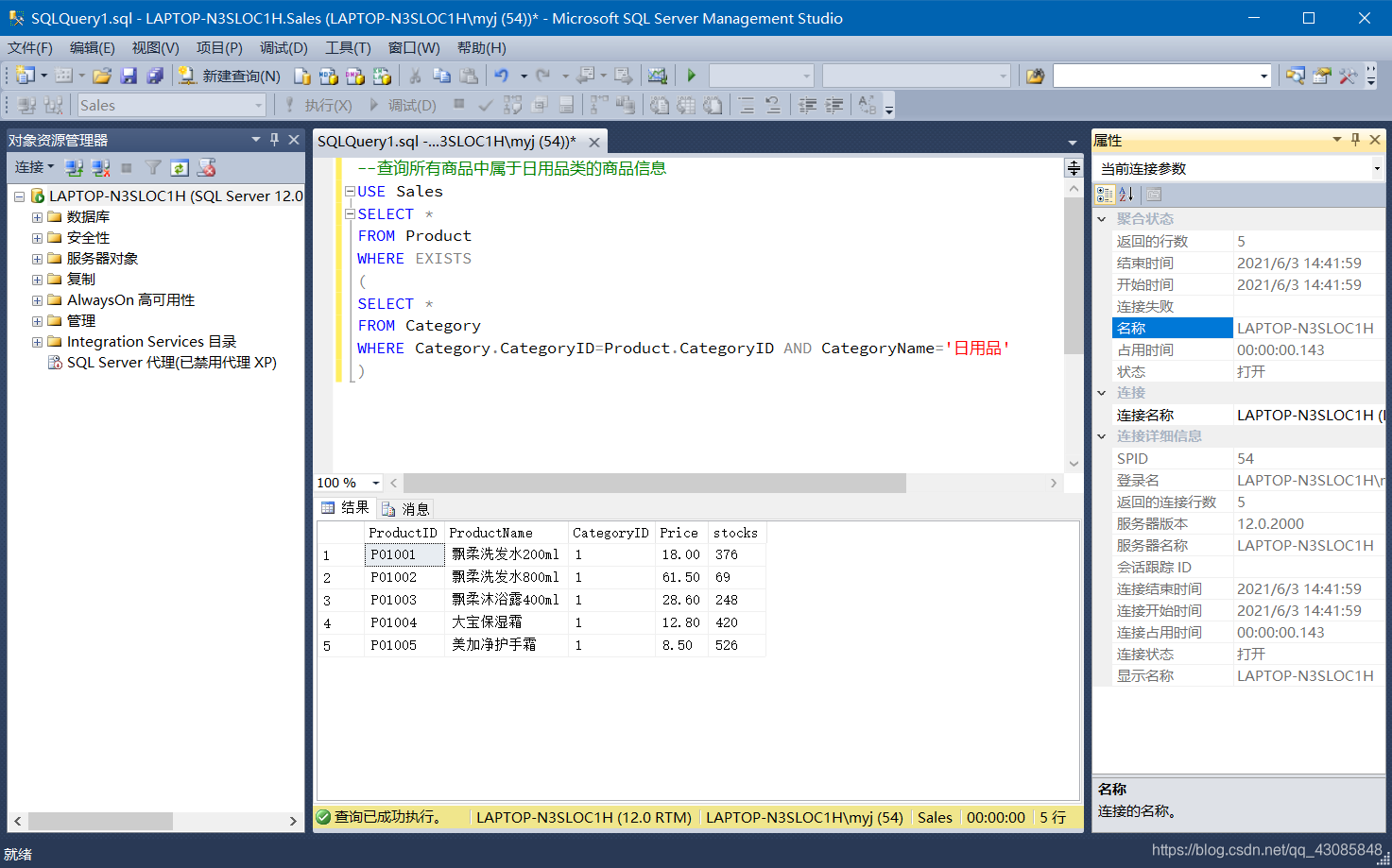This screenshot has height=868, width=1392.
Task: Click the Undo arrow icon
Action: [x=502, y=76]
